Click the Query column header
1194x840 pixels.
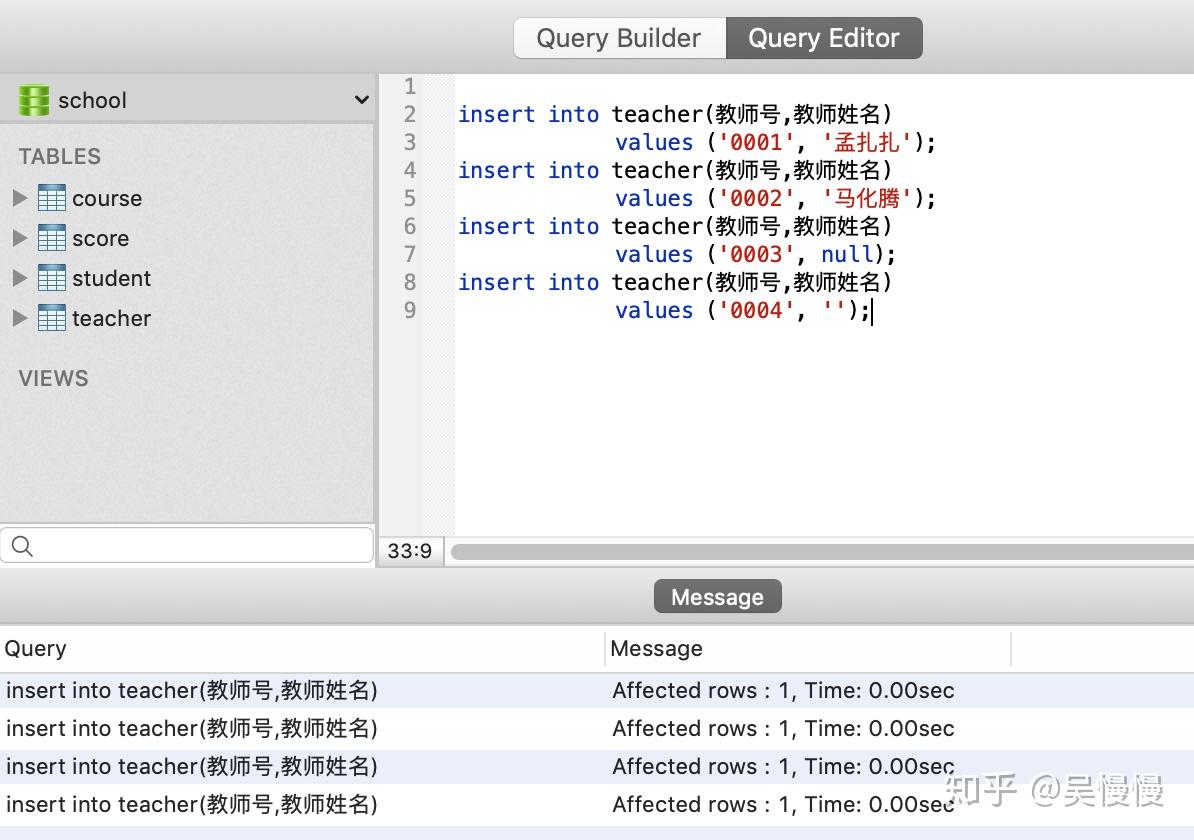pyautogui.click(x=302, y=649)
